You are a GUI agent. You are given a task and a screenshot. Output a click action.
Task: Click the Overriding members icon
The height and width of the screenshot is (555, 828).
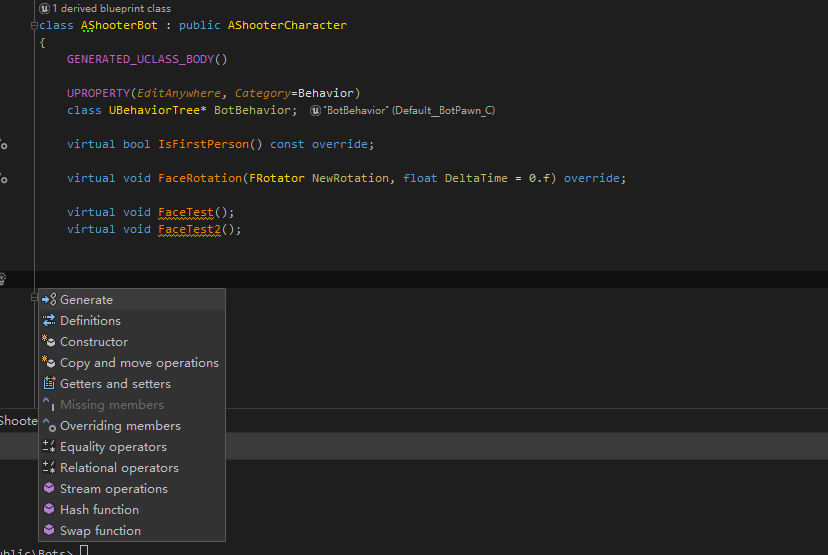49,426
